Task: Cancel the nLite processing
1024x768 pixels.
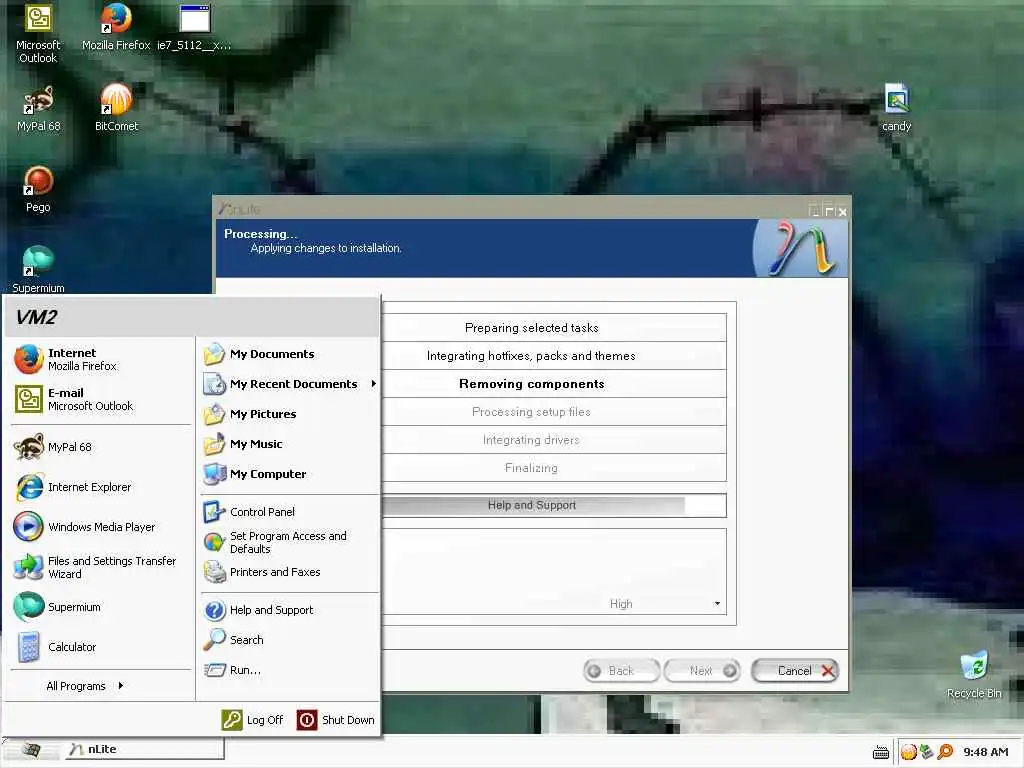Action: pyautogui.click(x=795, y=671)
